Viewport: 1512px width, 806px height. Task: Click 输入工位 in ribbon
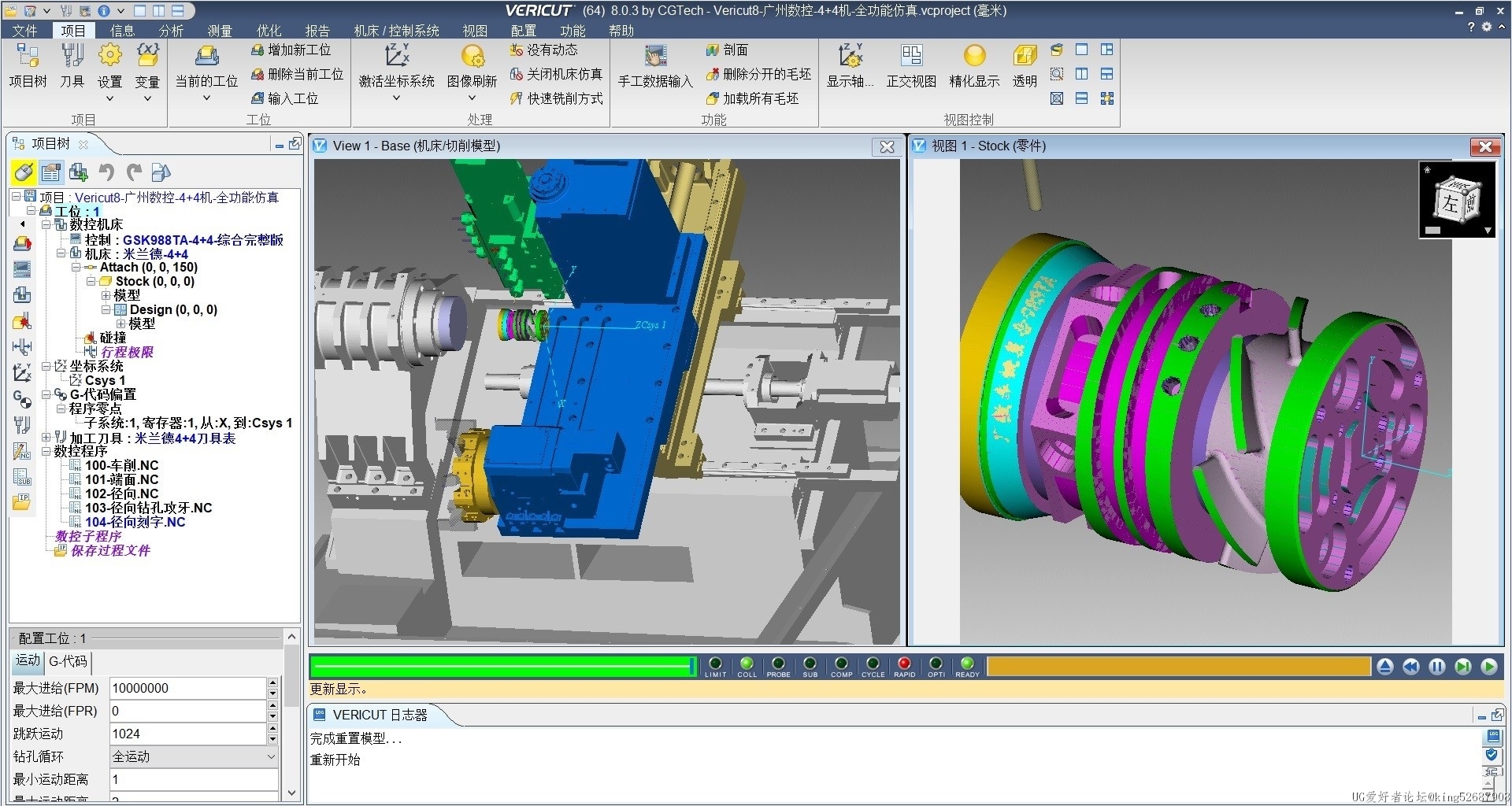(x=284, y=98)
